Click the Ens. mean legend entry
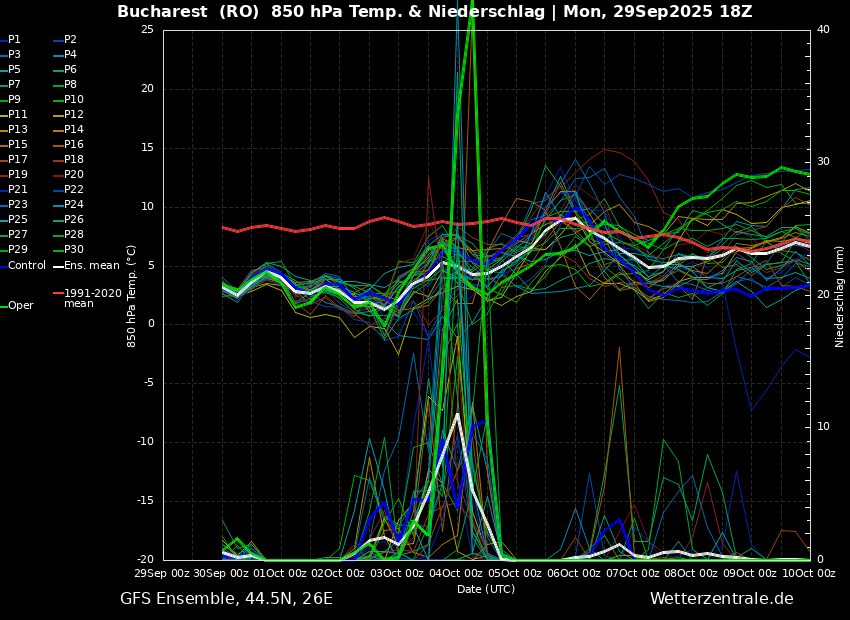Screen dimensions: 850x620 click(x=91, y=266)
